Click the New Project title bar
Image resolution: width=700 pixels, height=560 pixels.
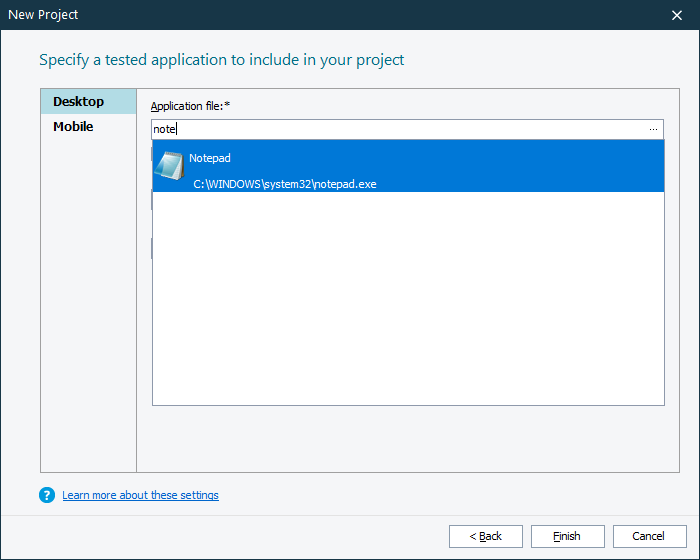click(300, 15)
